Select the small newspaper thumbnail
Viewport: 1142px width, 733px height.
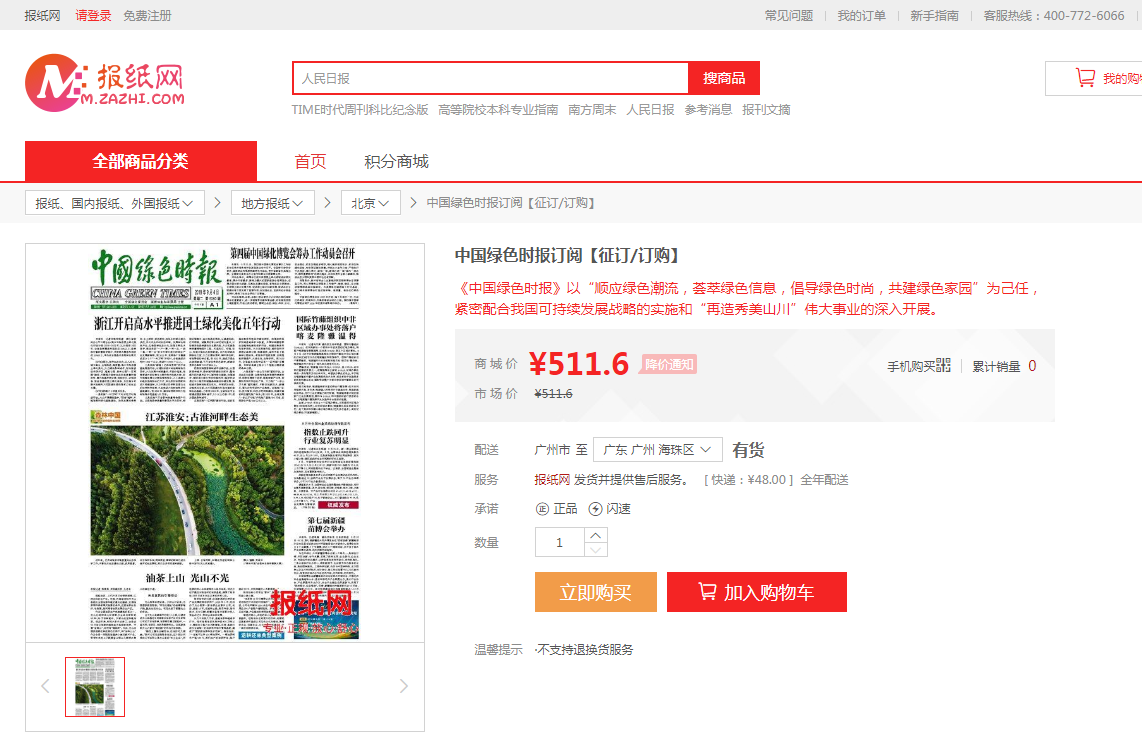[x=95, y=686]
